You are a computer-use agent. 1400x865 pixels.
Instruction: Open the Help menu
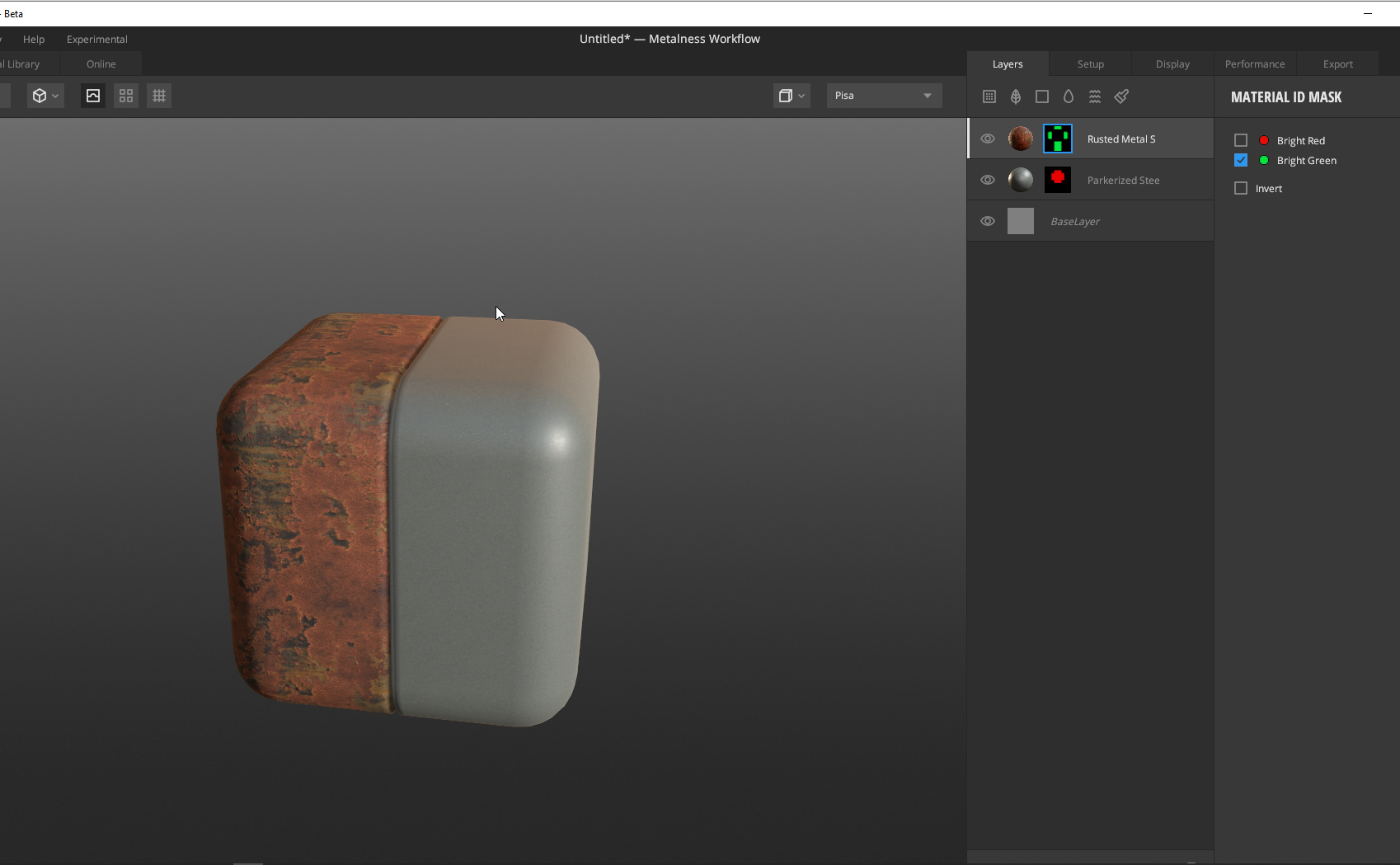click(x=33, y=39)
